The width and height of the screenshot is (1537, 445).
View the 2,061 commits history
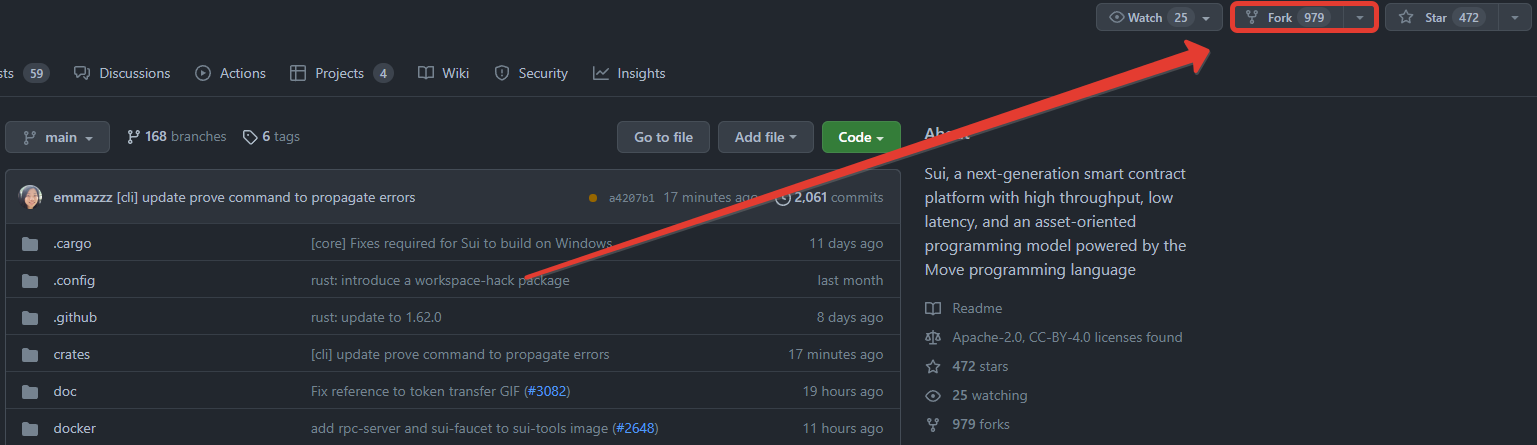(830, 198)
